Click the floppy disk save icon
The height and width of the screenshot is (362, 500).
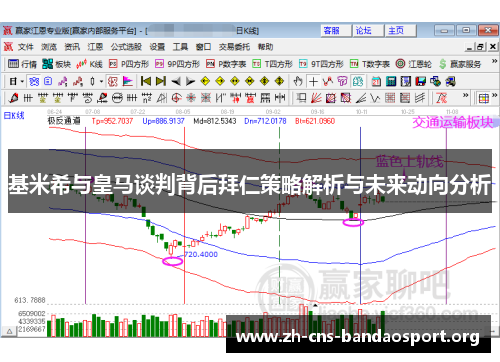click(x=421, y=81)
